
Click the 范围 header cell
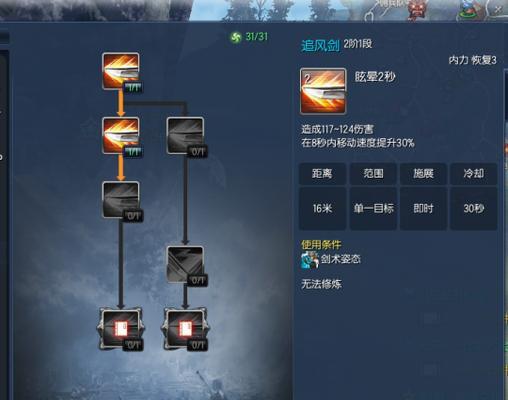click(x=373, y=174)
